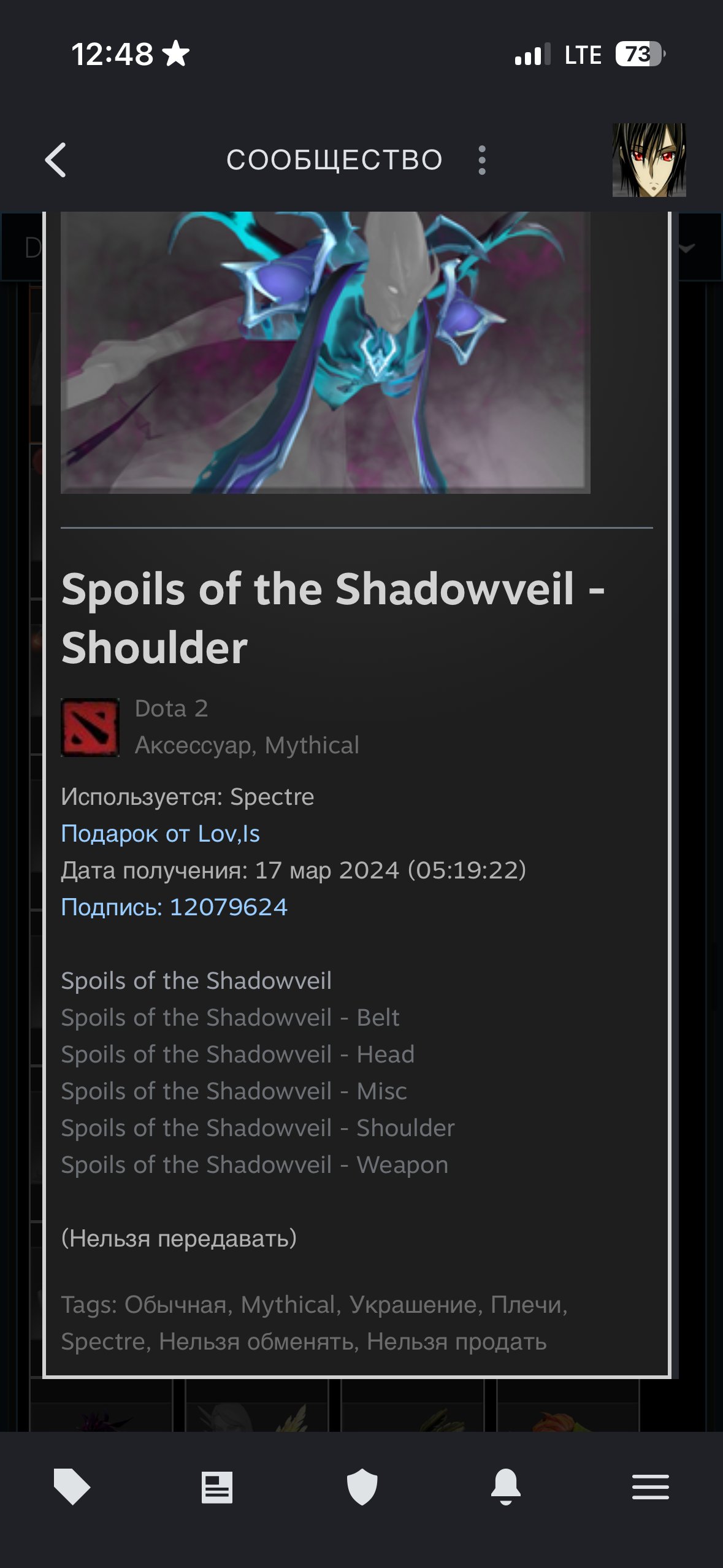This screenshot has width=723, height=1568.
Task: Open the hamburger menu tab
Action: [x=651, y=1487]
